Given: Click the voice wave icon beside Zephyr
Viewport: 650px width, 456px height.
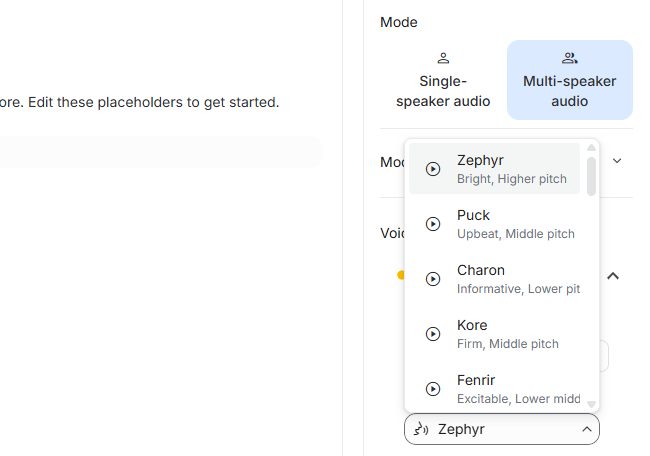Looking at the screenshot, I should coord(421,429).
